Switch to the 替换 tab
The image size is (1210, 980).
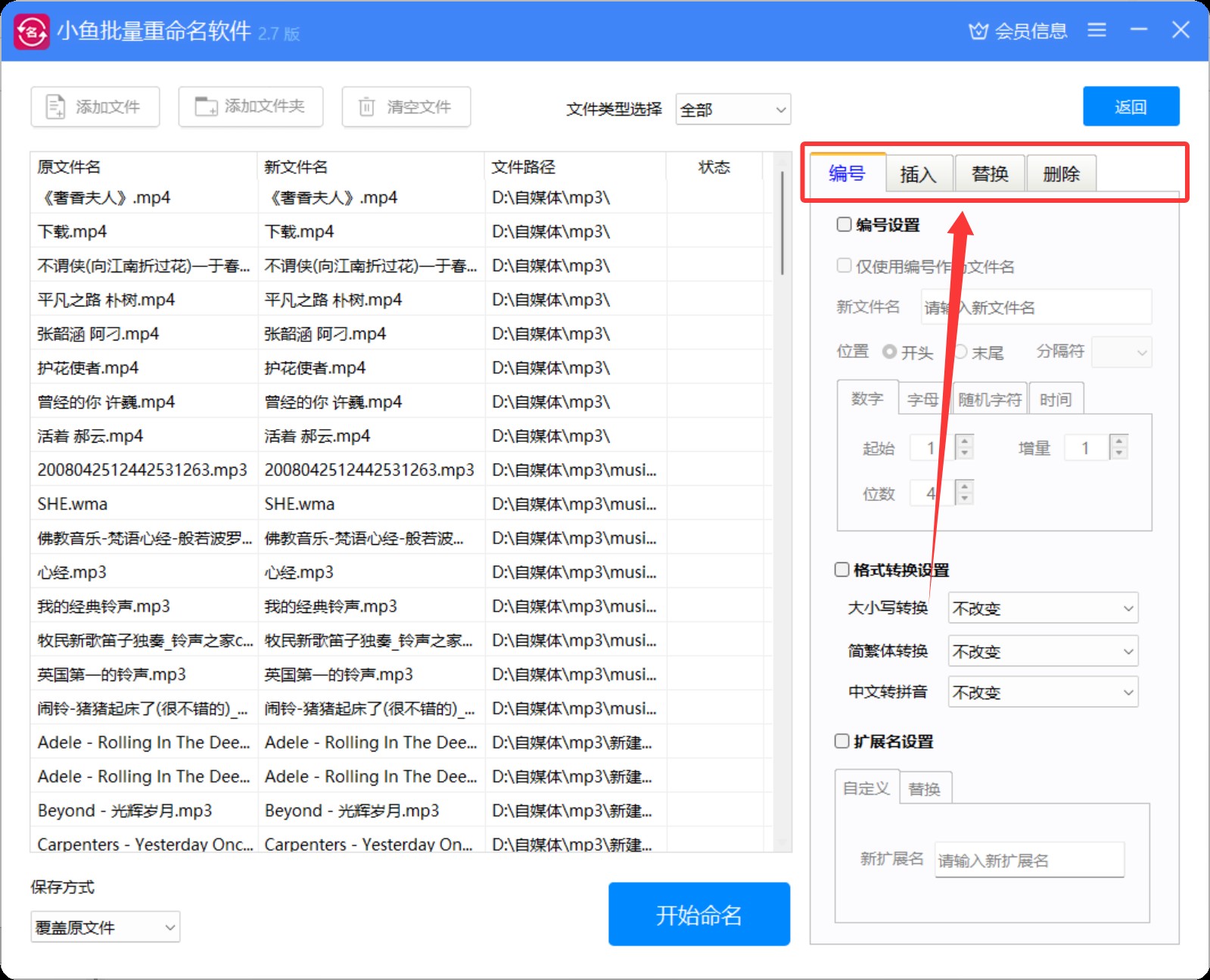[x=989, y=175]
